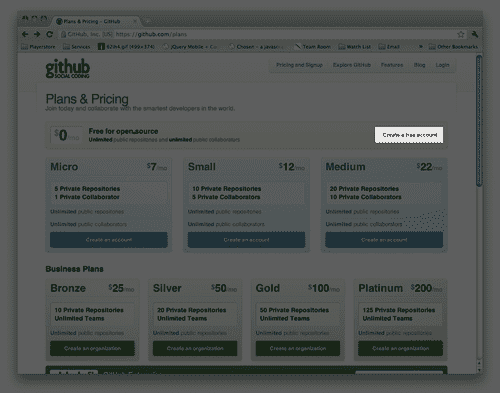The width and height of the screenshot is (500, 393).
Task: Create an organization under Silver plan
Action: [195, 348]
